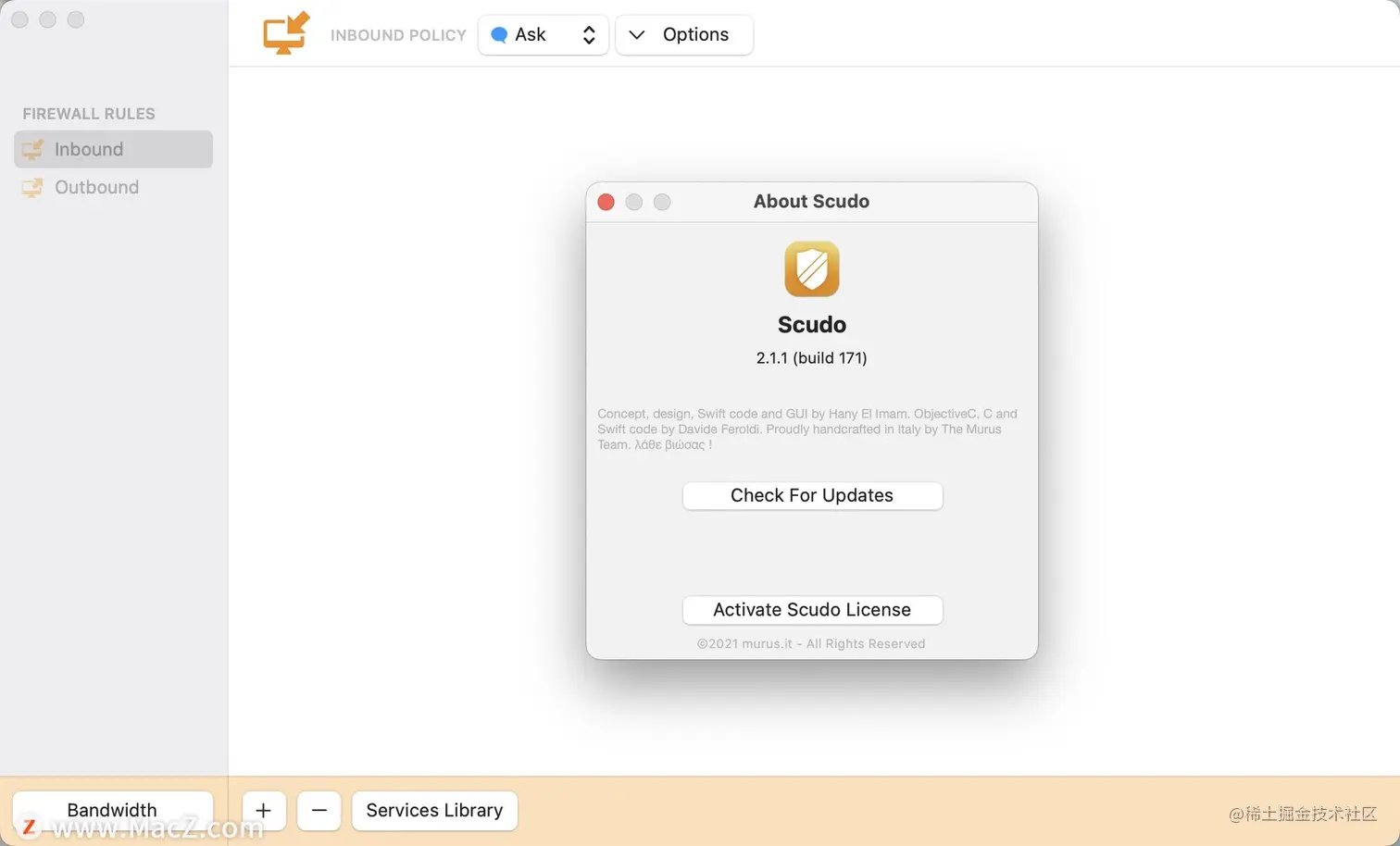Click the Outbound sidebar icon
This screenshot has width=1400, height=846.
pos(32,187)
